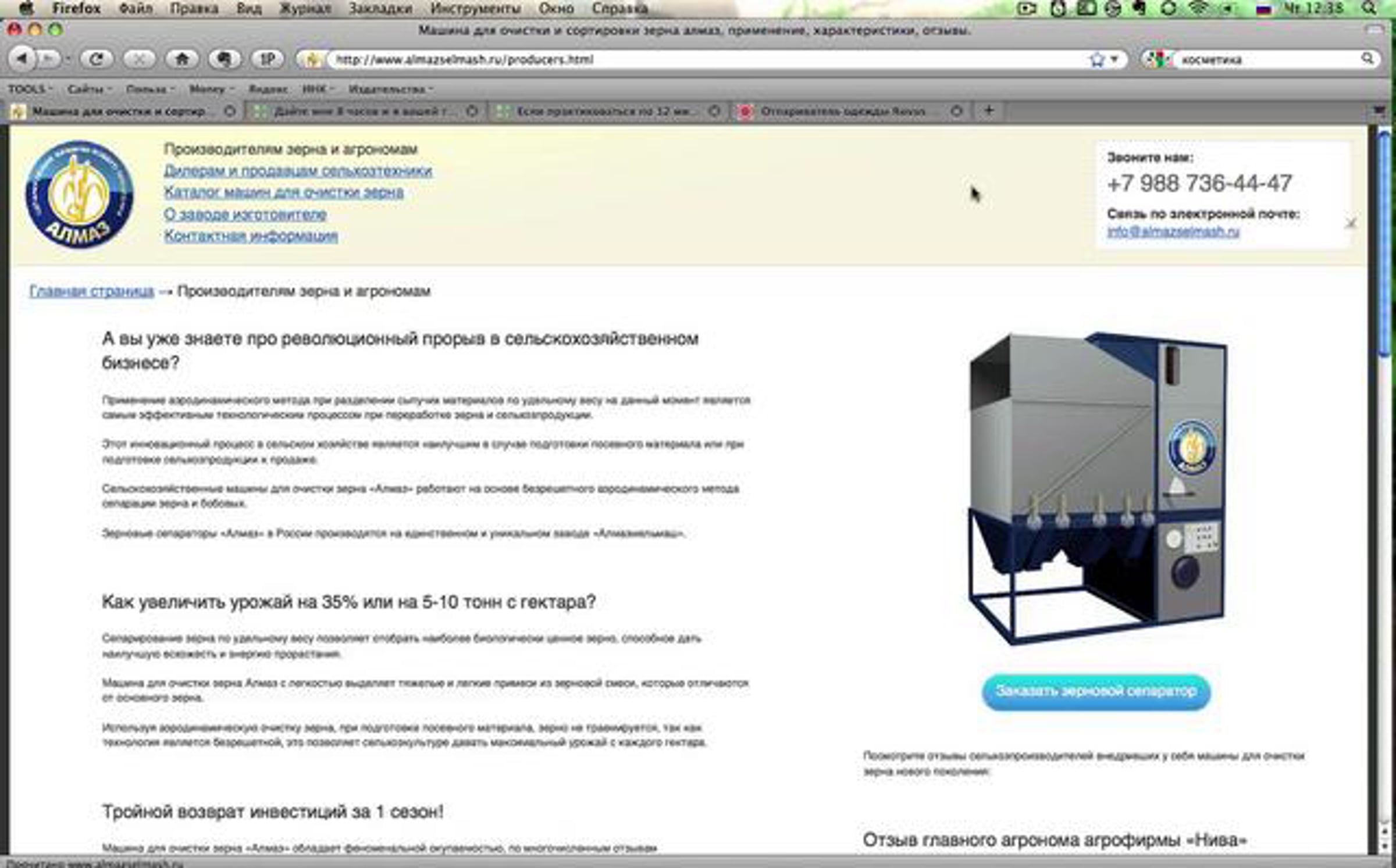Click the Stop loading button
The image size is (1396, 868).
pyautogui.click(x=140, y=59)
